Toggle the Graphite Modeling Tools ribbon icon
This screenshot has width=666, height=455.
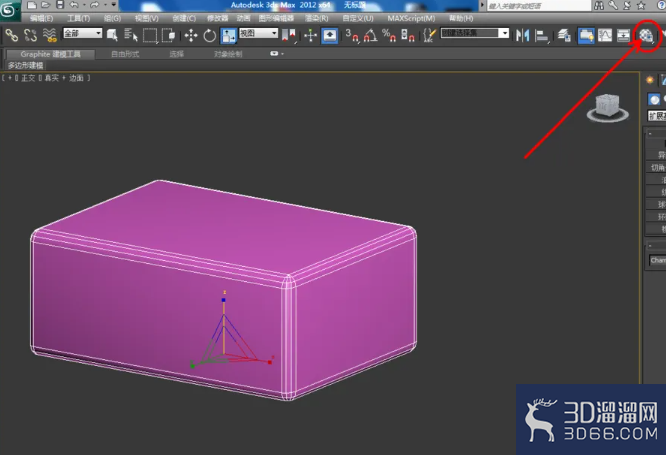(586, 35)
